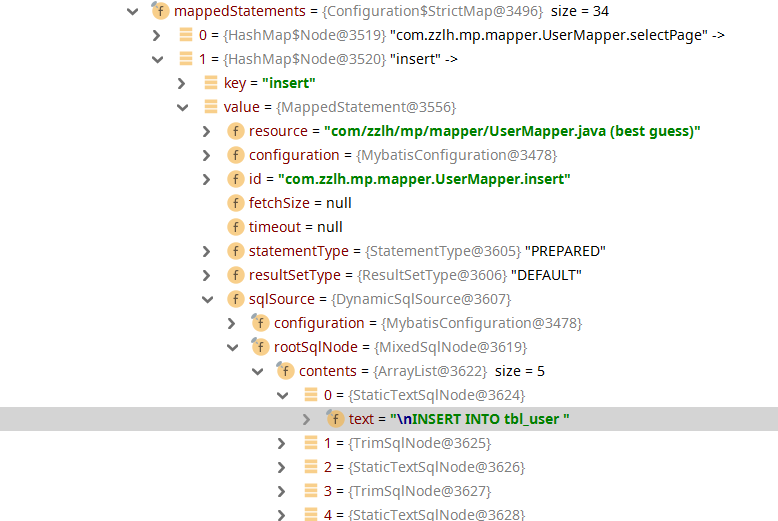The width and height of the screenshot is (778, 521).
Task: Collapse the sqlSource node
Action: 207,300
